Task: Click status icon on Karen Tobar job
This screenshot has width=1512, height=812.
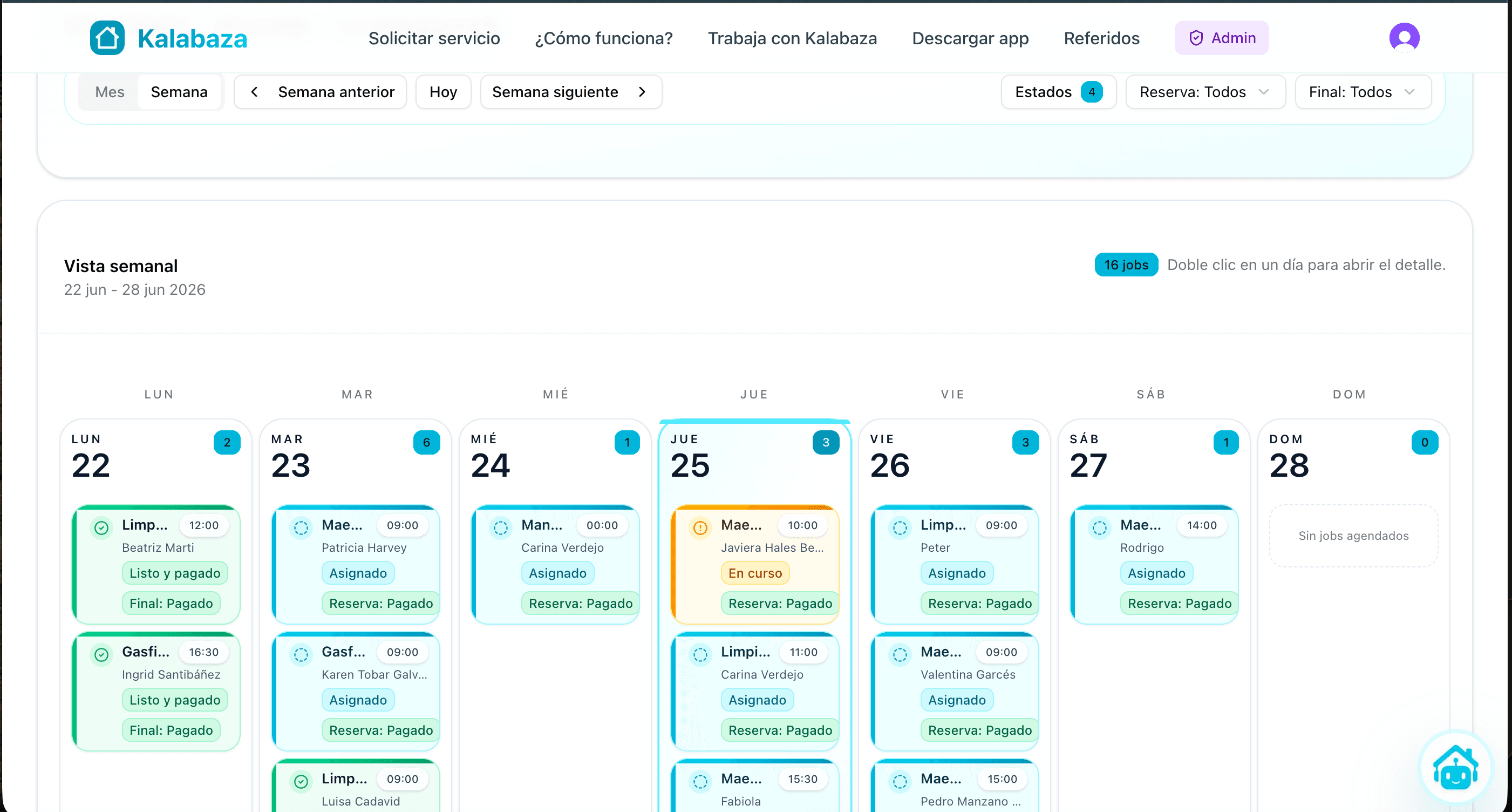Action: (301, 655)
